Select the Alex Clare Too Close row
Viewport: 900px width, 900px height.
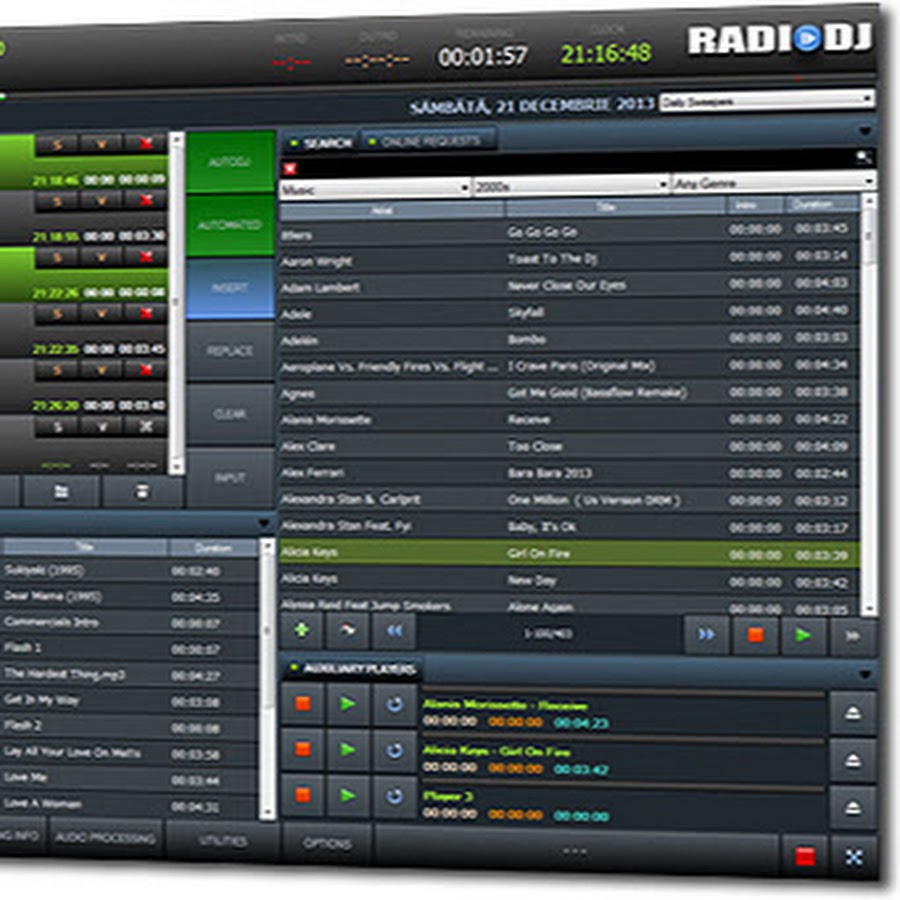pos(569,446)
